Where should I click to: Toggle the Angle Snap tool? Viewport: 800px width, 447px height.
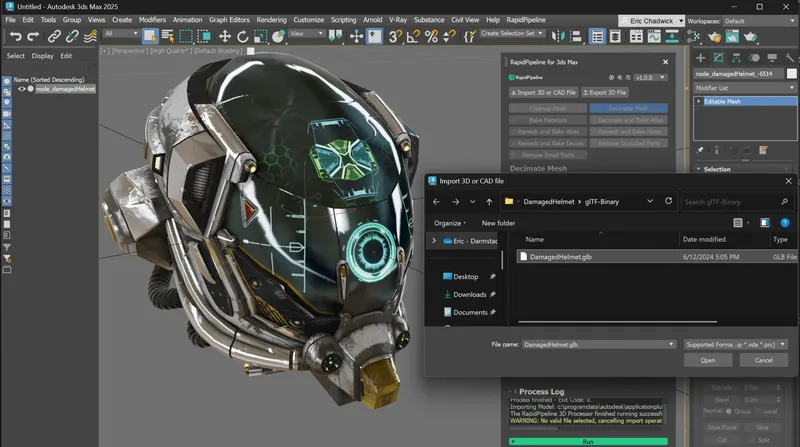tap(412, 36)
